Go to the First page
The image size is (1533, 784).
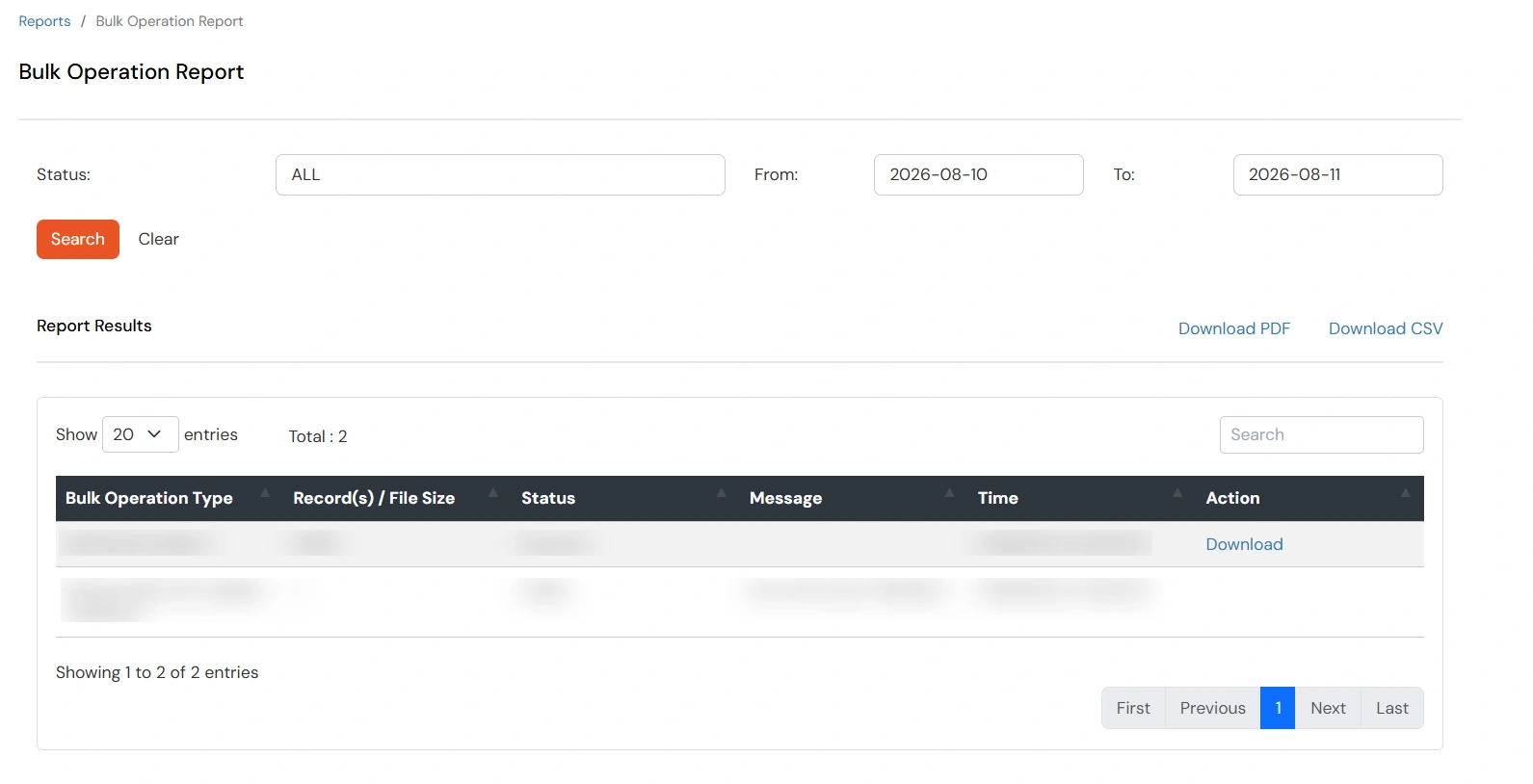tap(1133, 708)
